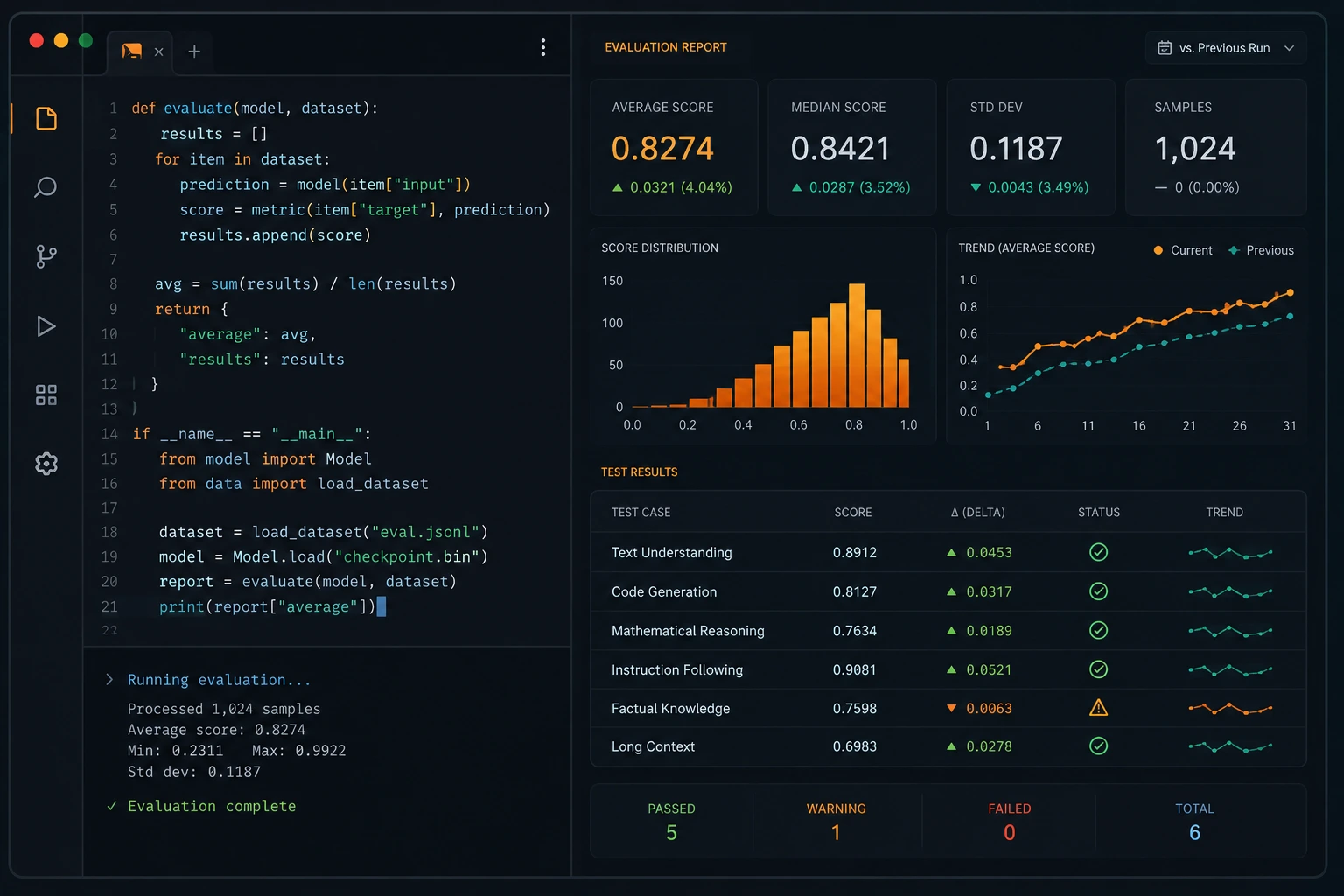Open the Search magnifier icon in sidebar

coord(45,187)
